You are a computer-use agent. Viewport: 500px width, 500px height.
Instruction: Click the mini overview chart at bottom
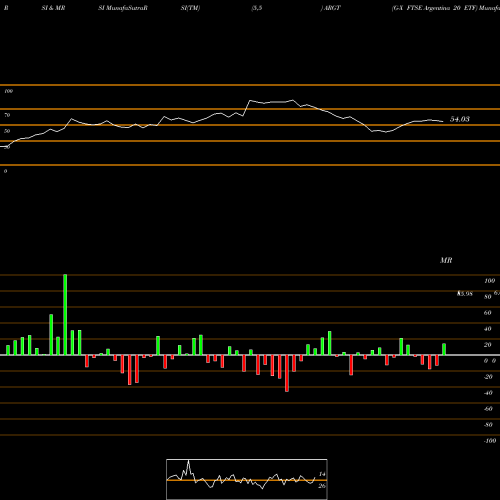pyautogui.click(x=247, y=479)
